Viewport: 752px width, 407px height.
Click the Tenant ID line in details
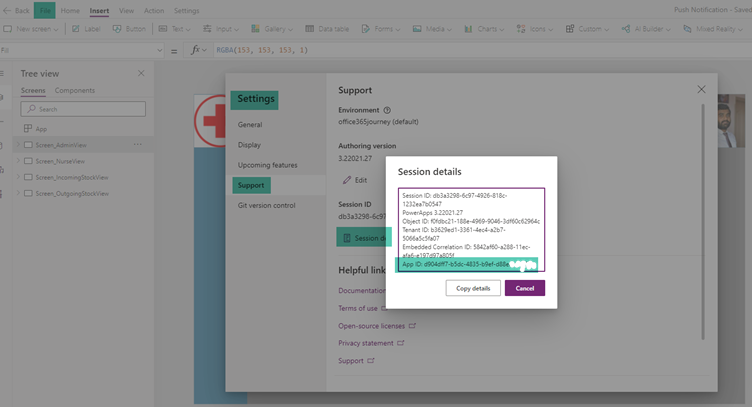pos(454,234)
